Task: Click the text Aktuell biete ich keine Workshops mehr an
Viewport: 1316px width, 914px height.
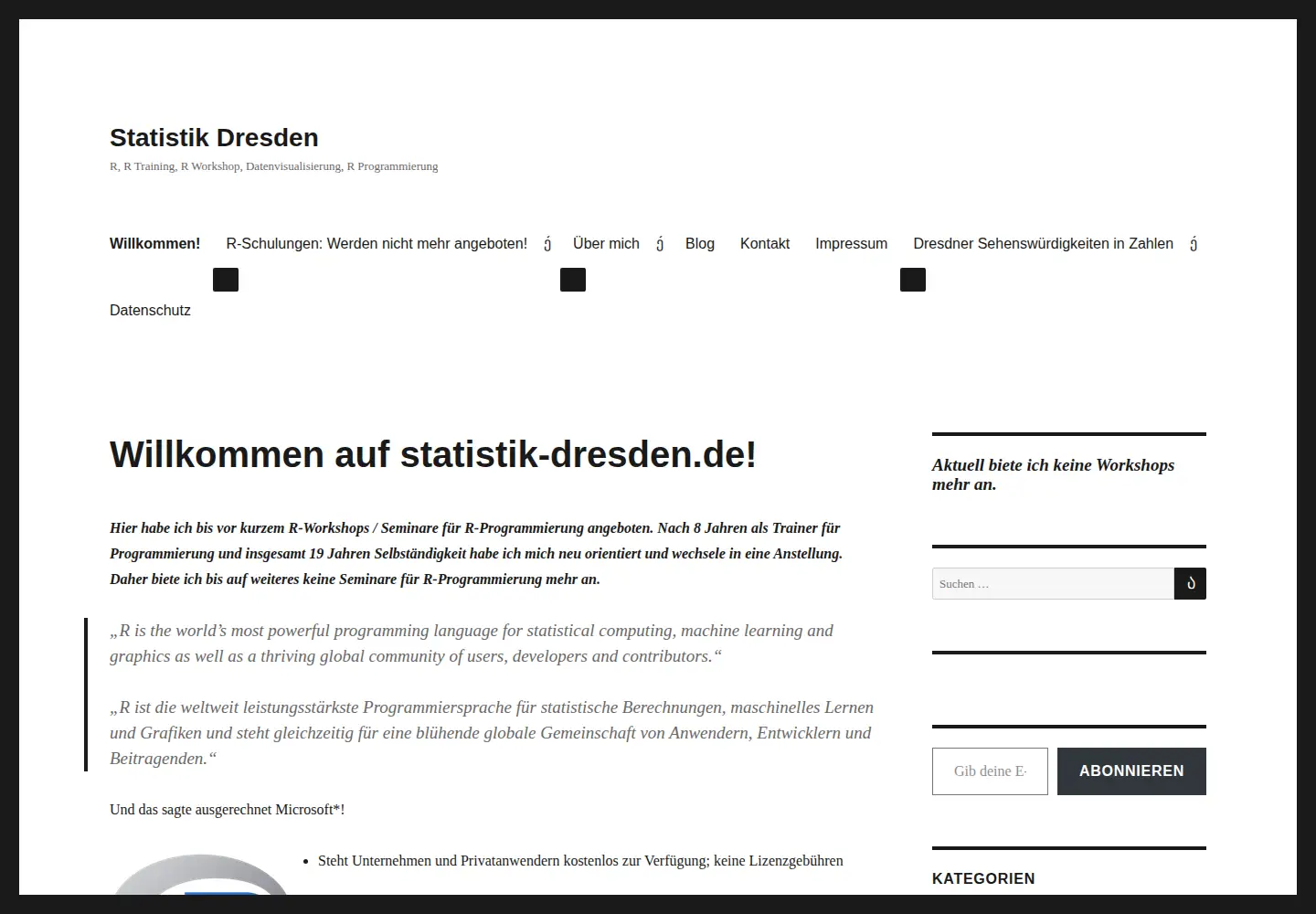Action: [x=1053, y=474]
